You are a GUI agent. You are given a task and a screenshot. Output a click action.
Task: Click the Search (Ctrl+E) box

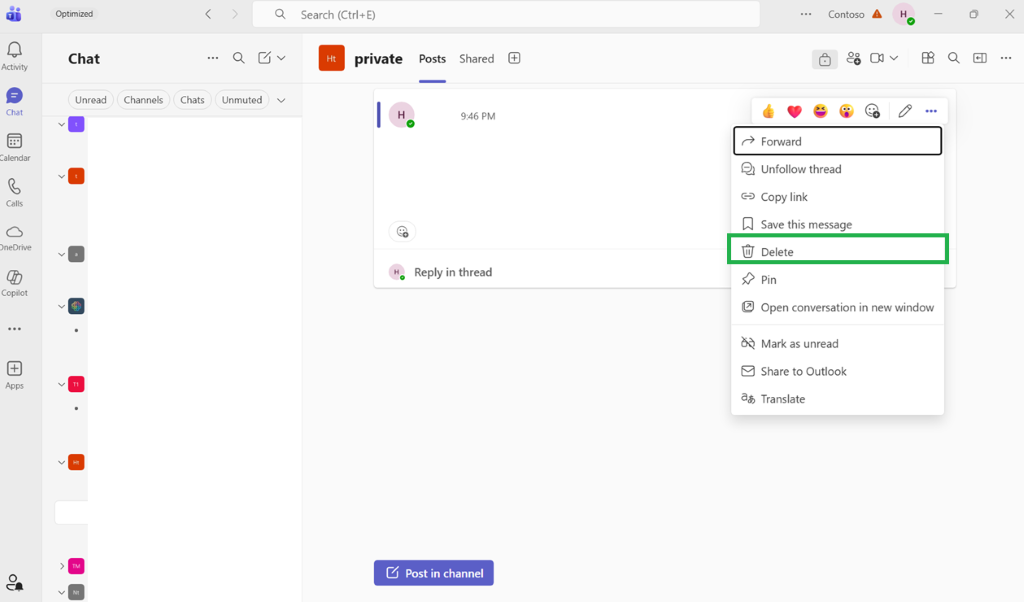[506, 14]
